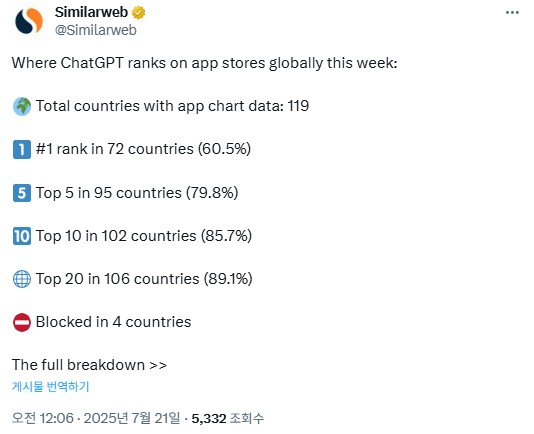Click the 게시물 번역하기 translate link

pos(50,386)
